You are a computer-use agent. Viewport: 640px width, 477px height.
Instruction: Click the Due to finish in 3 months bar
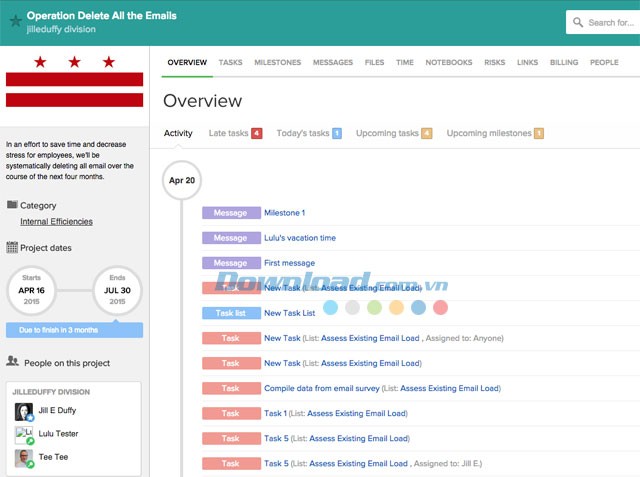(x=75, y=330)
